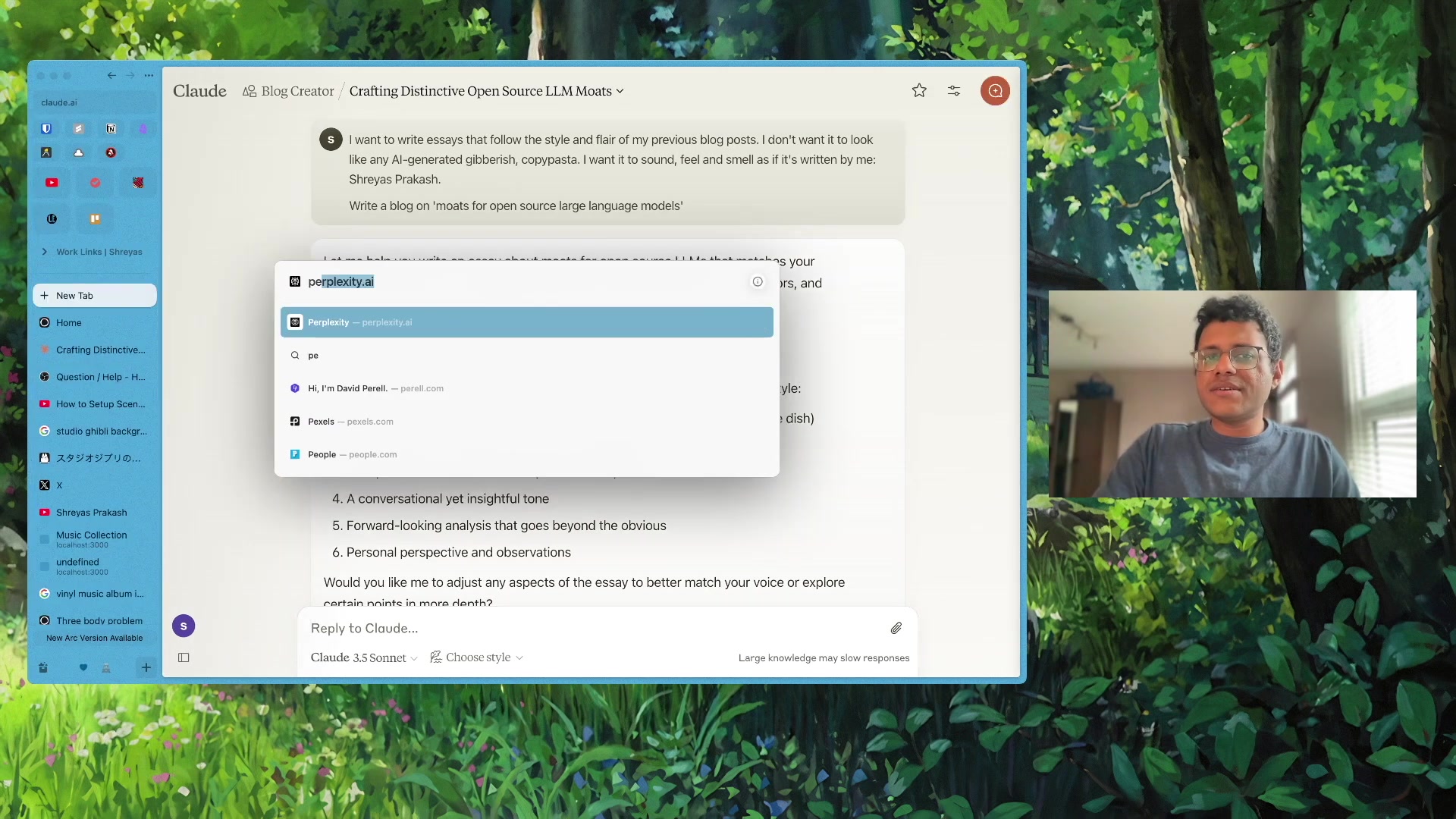Switch to Music Collection localhost tab
The height and width of the screenshot is (819, 1456).
pos(95,539)
